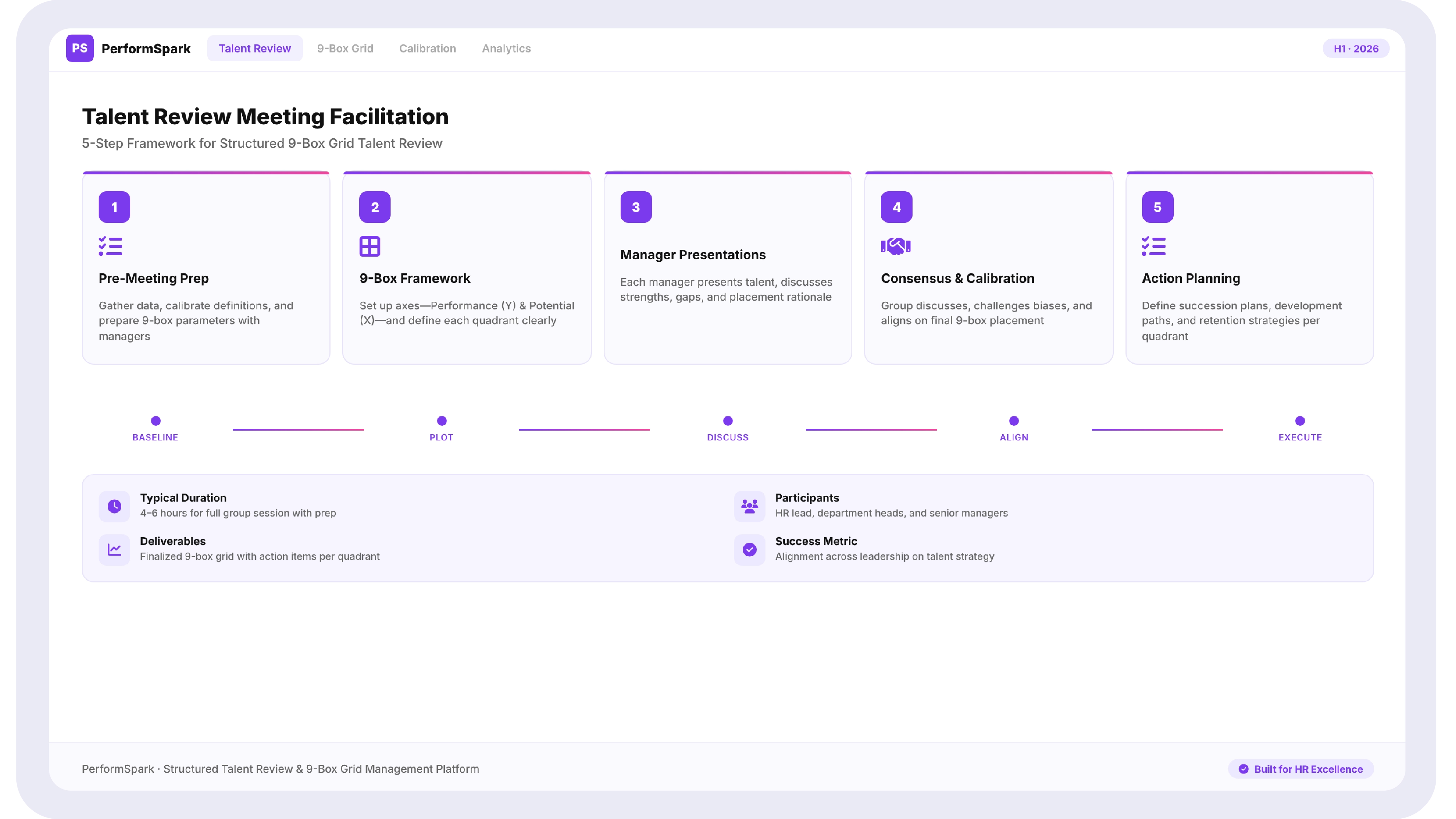Click the 9-Box Framework heading

tap(415, 279)
